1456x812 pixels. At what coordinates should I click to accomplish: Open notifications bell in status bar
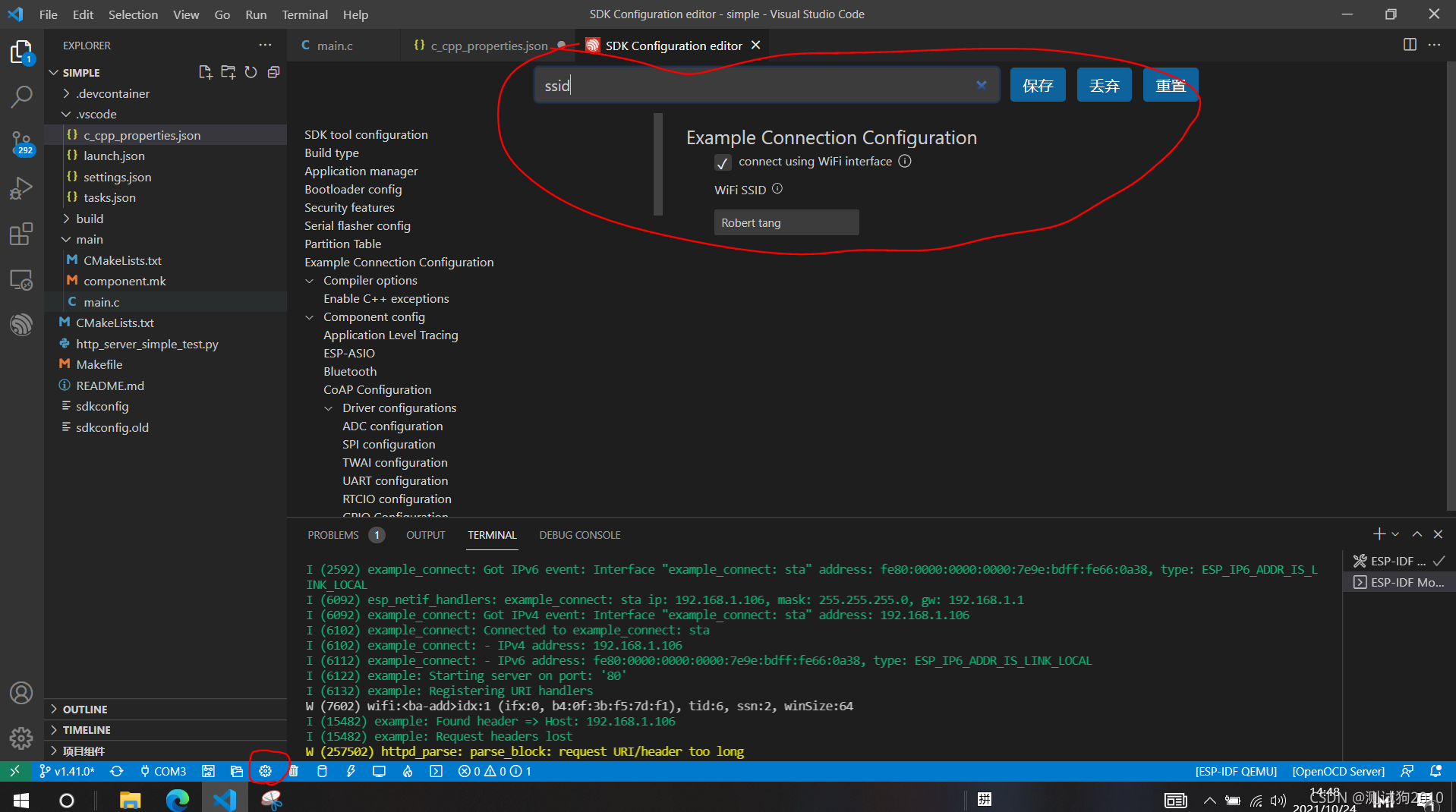[1436, 771]
